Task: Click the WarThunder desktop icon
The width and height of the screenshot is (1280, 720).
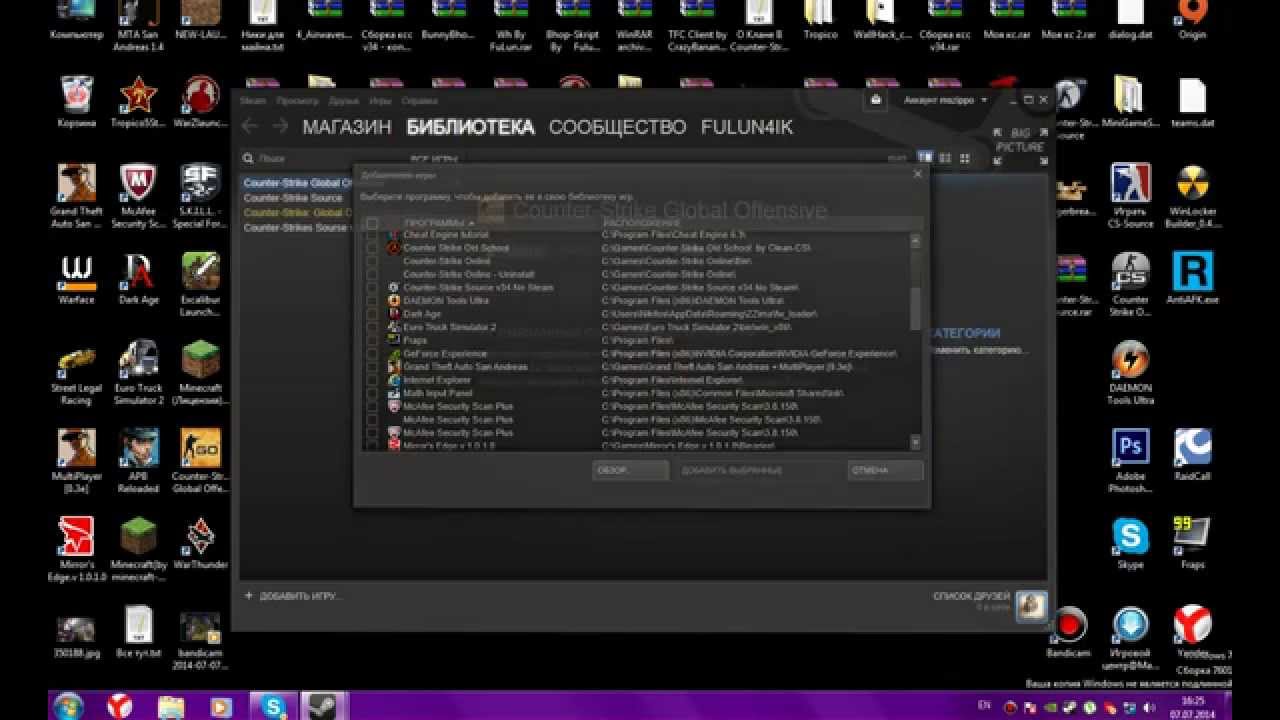Action: point(201,543)
